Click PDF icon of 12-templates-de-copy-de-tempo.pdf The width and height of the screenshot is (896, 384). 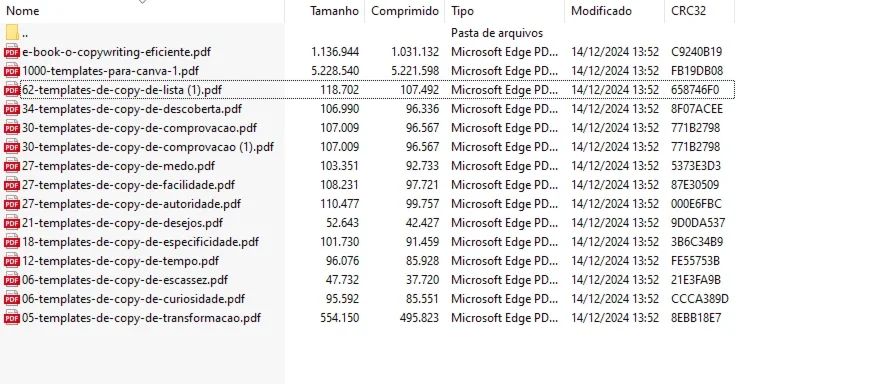point(12,261)
